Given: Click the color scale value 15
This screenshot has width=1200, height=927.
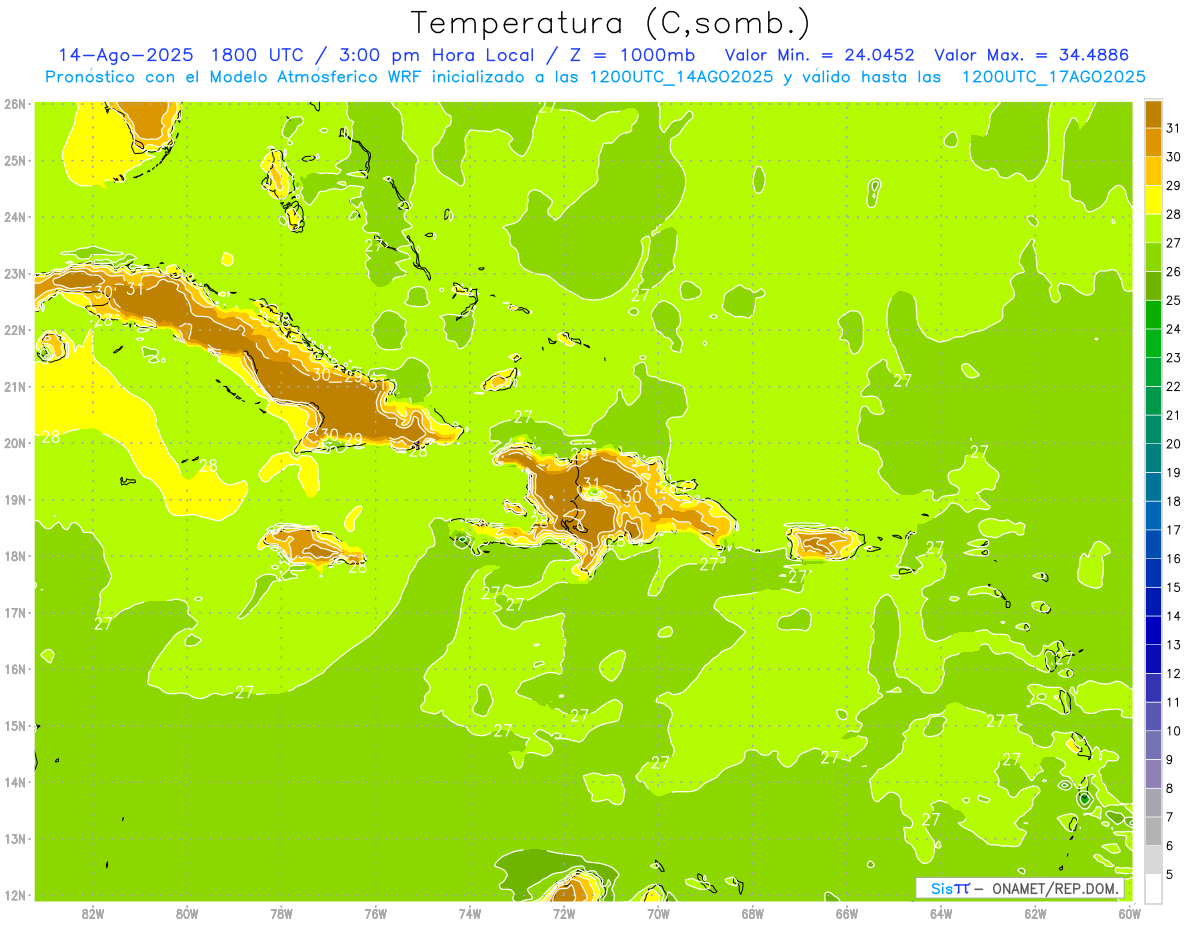Looking at the screenshot, I should pyautogui.click(x=1173, y=587).
